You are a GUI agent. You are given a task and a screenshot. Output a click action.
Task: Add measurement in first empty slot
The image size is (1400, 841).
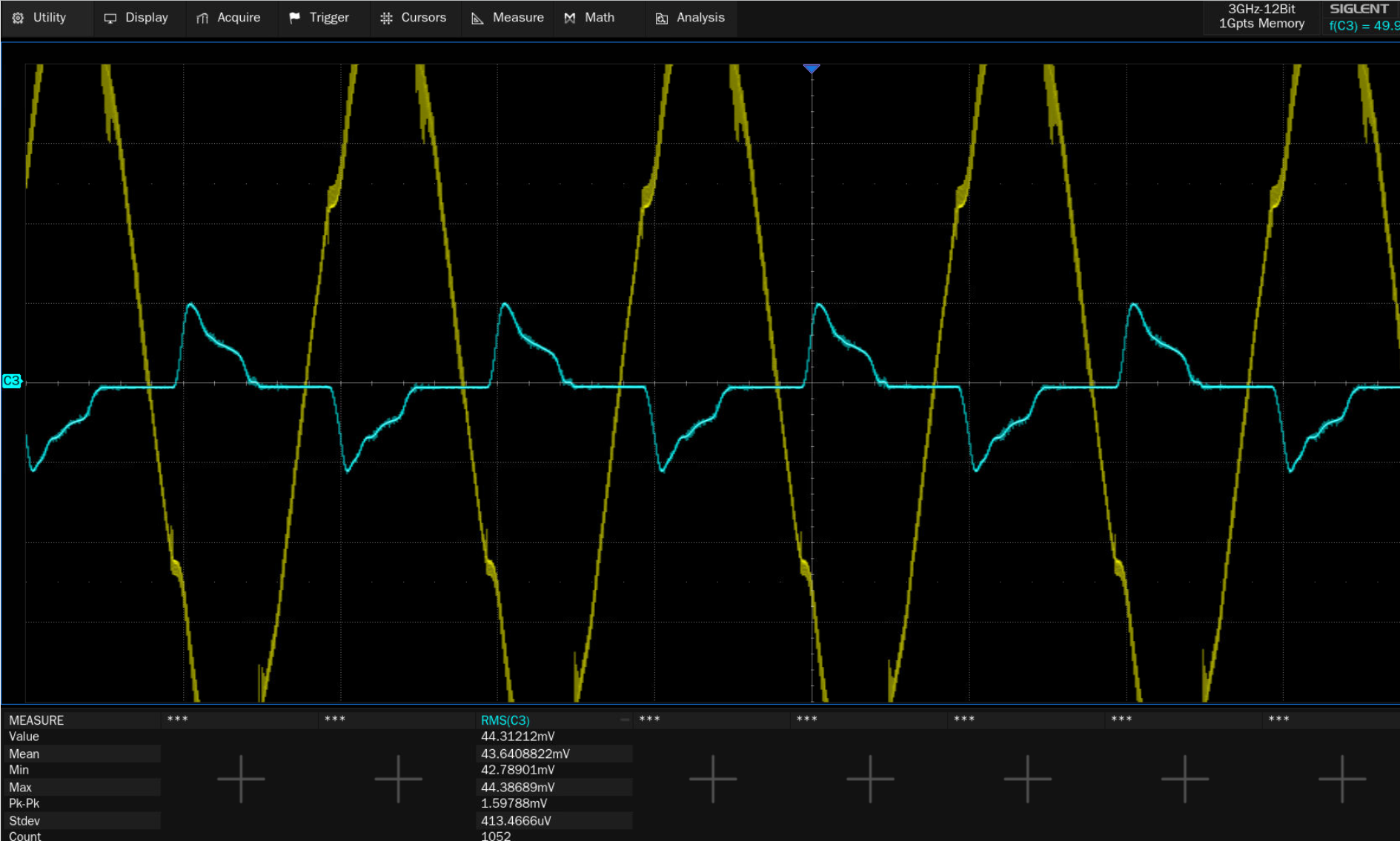click(241, 779)
